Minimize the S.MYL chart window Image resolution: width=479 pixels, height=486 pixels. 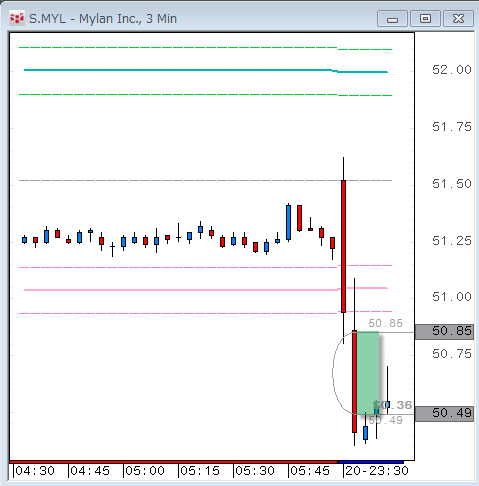pos(392,19)
